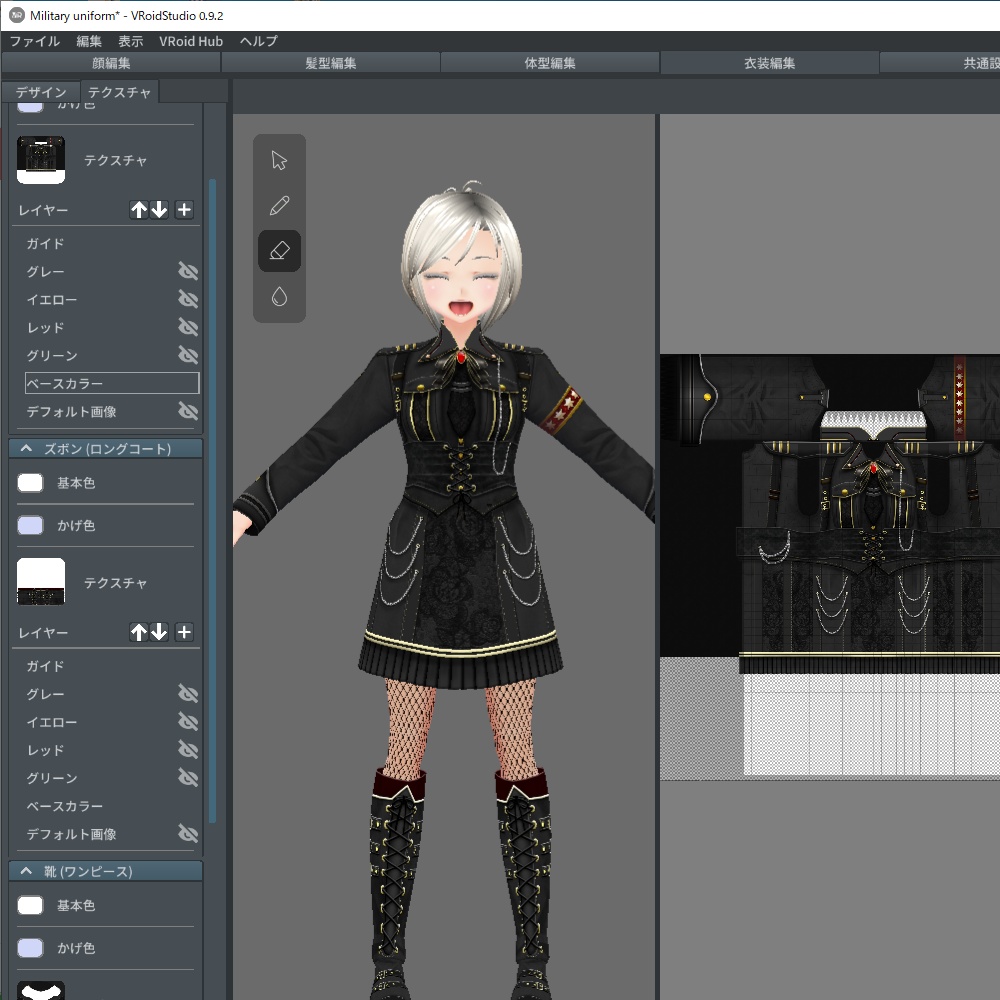Move the selected layer up
1000x1000 pixels.
coord(138,210)
